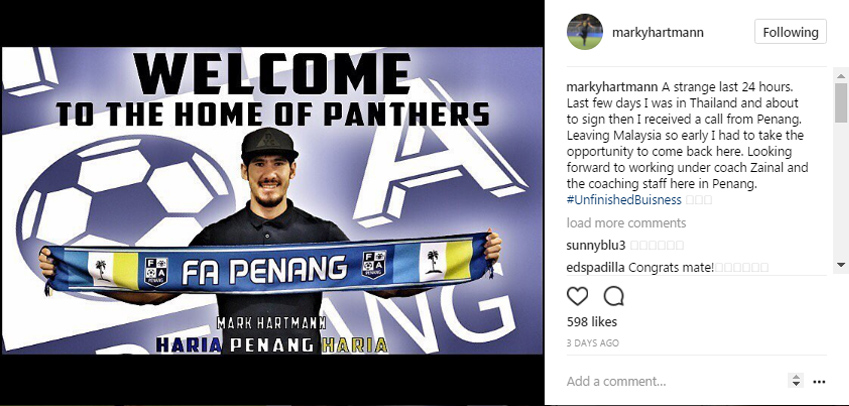Open markyhartmann's profile picture avatar

coord(585,32)
